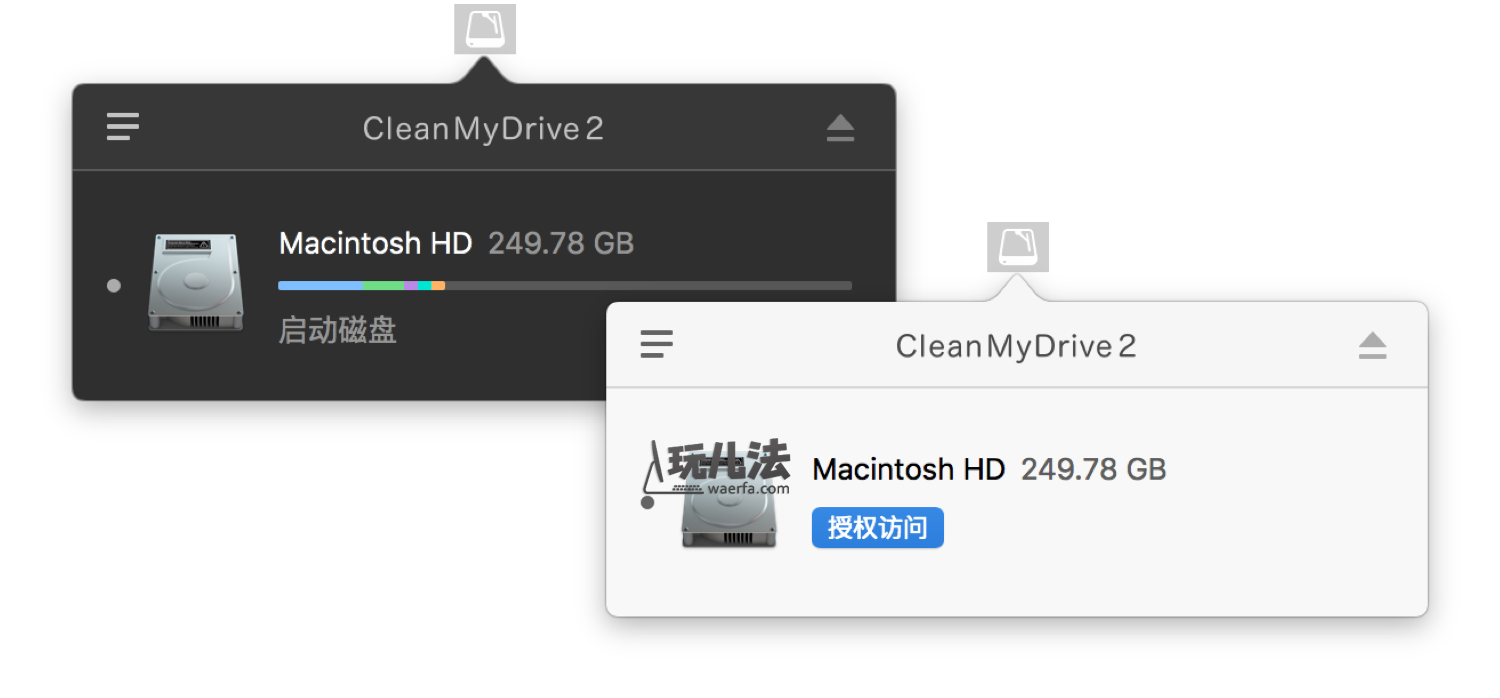
Task: Click 启动磁盘 label under Macintosh HD
Action: (338, 331)
